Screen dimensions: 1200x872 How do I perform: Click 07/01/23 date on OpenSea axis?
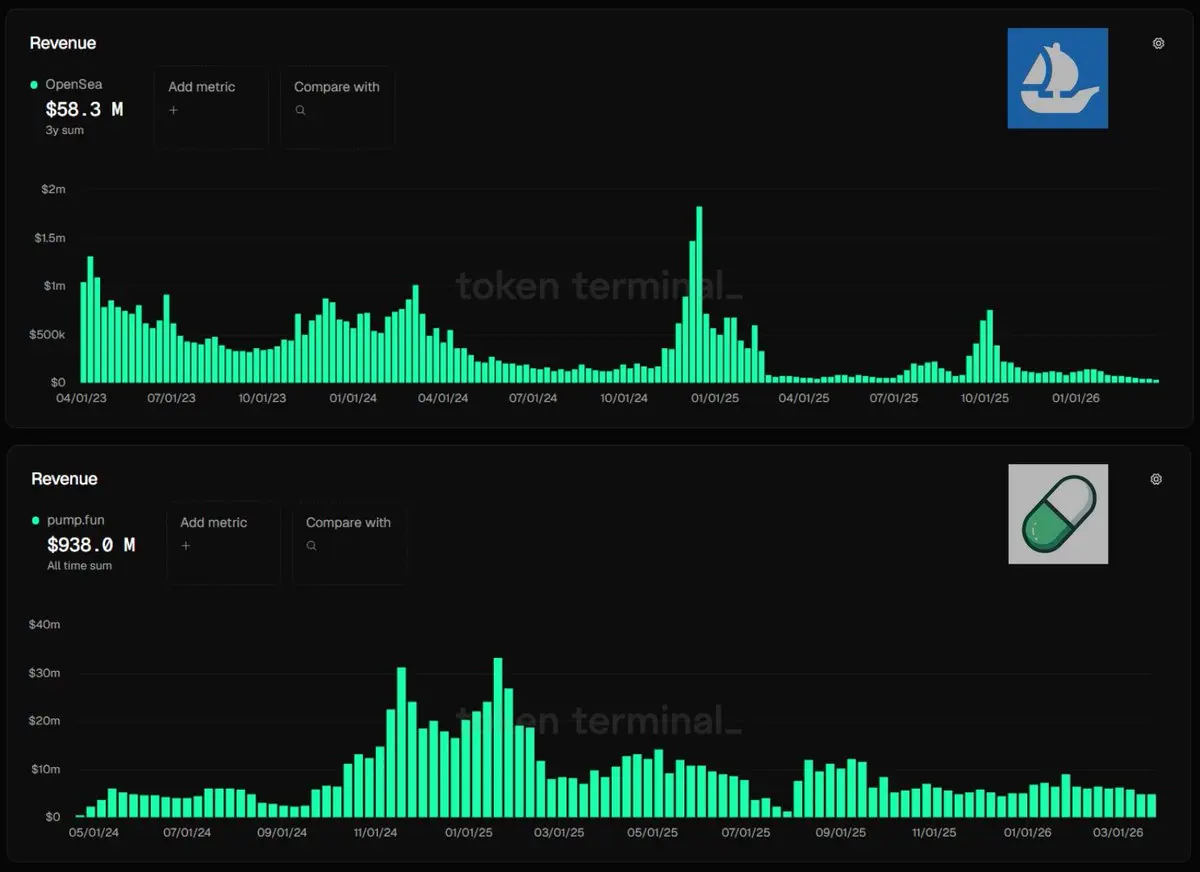171,398
